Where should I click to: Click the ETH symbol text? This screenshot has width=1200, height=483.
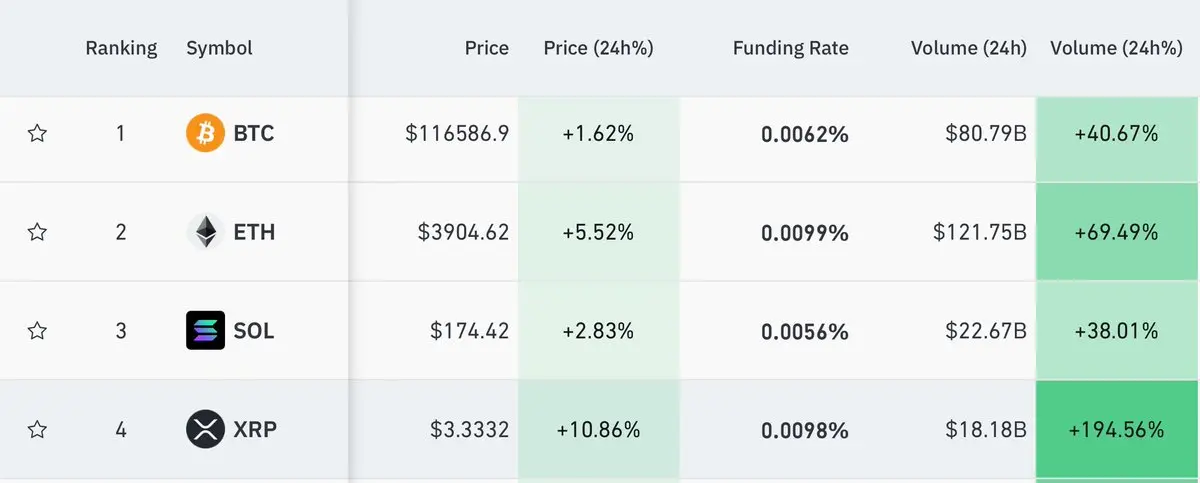coord(254,232)
